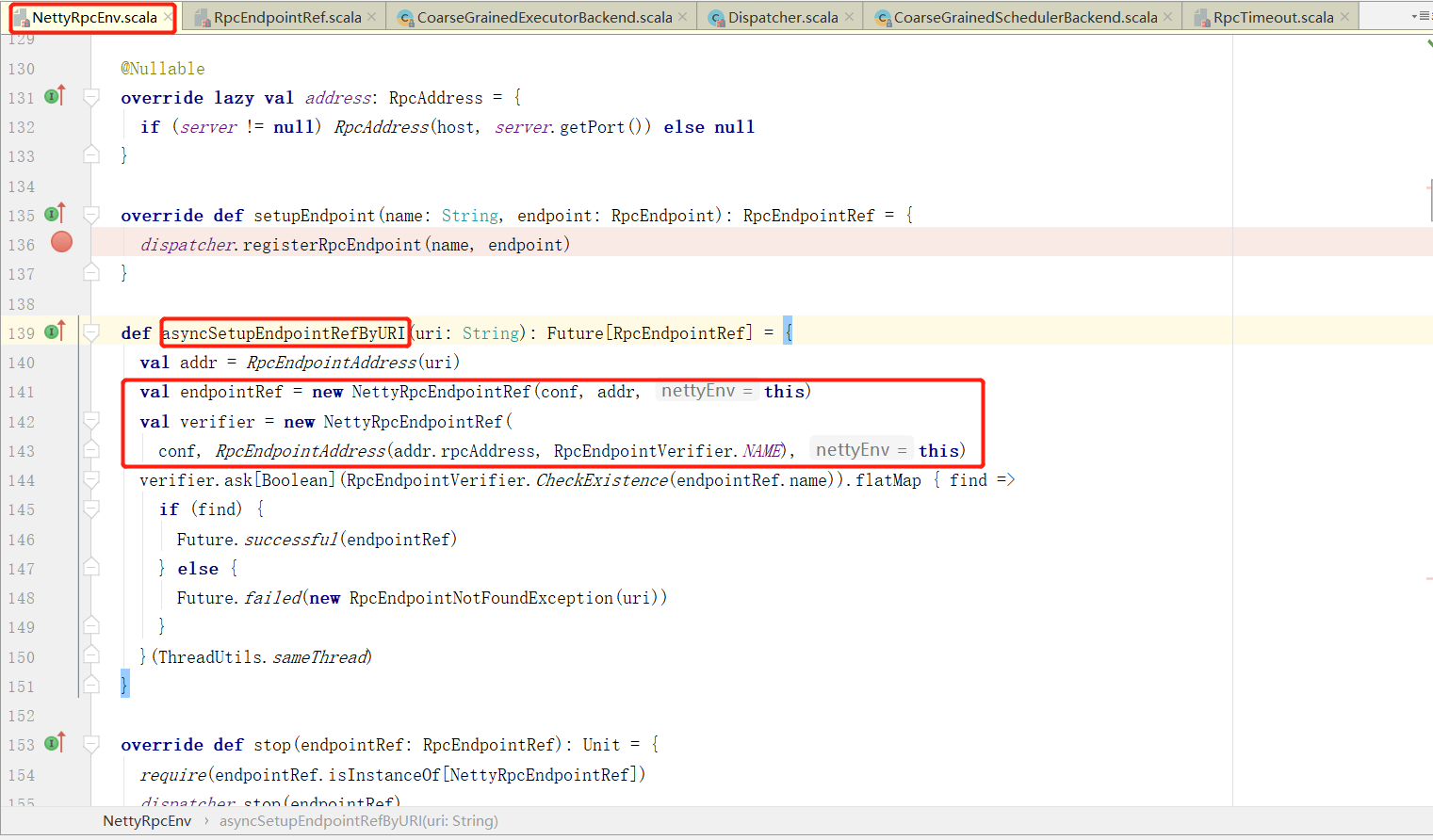Viewport: 1433px width, 840px height.
Task: Click the NettyRpcEnv breadcrumb
Action: 147,821
